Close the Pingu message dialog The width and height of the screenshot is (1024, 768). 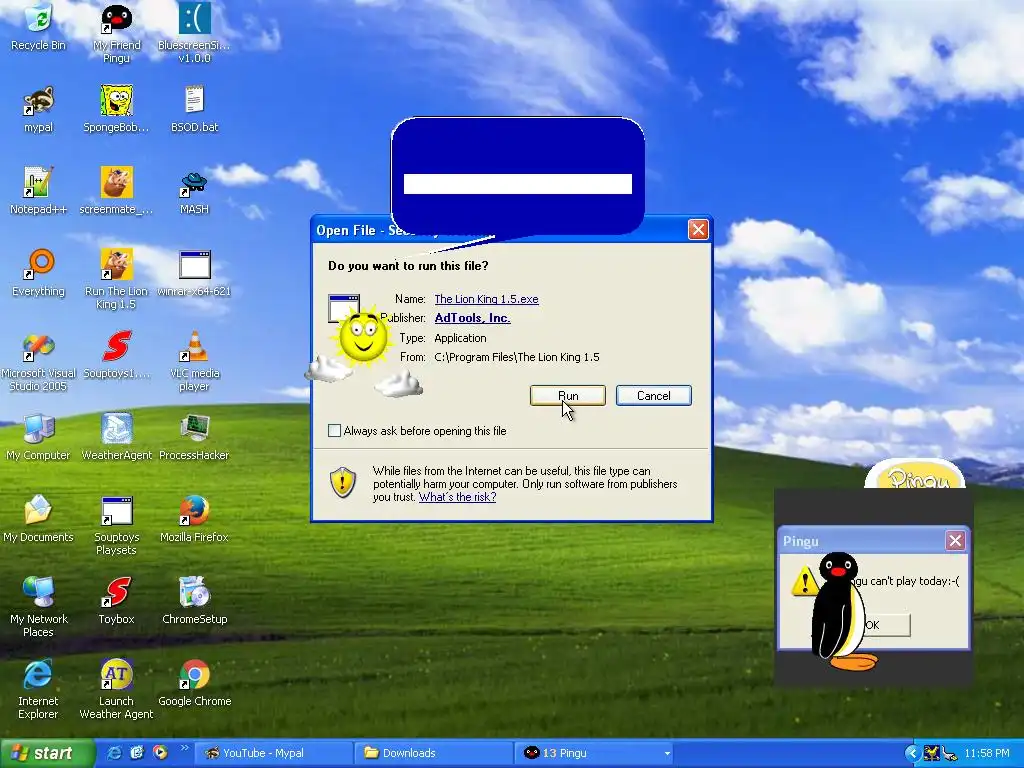(x=955, y=540)
